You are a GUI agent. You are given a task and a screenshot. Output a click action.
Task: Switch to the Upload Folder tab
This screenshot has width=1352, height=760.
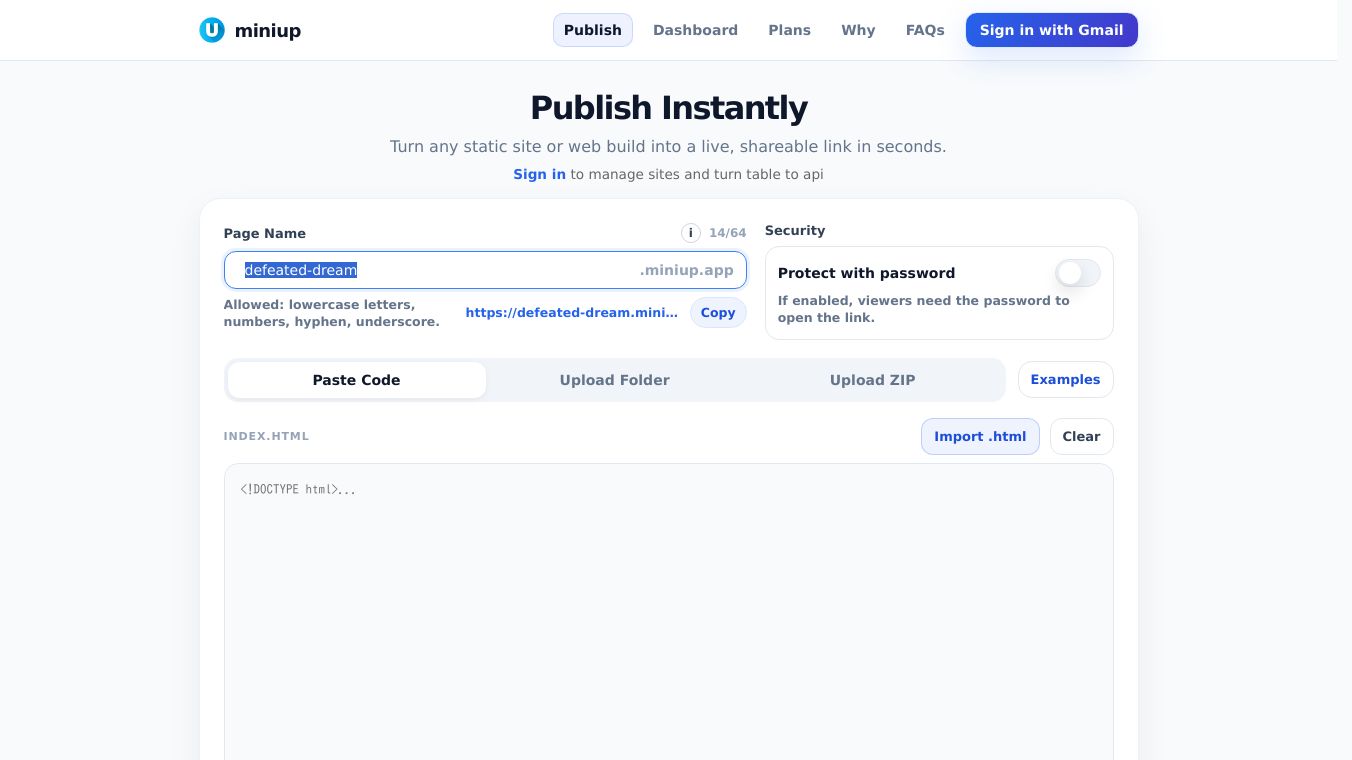[614, 380]
